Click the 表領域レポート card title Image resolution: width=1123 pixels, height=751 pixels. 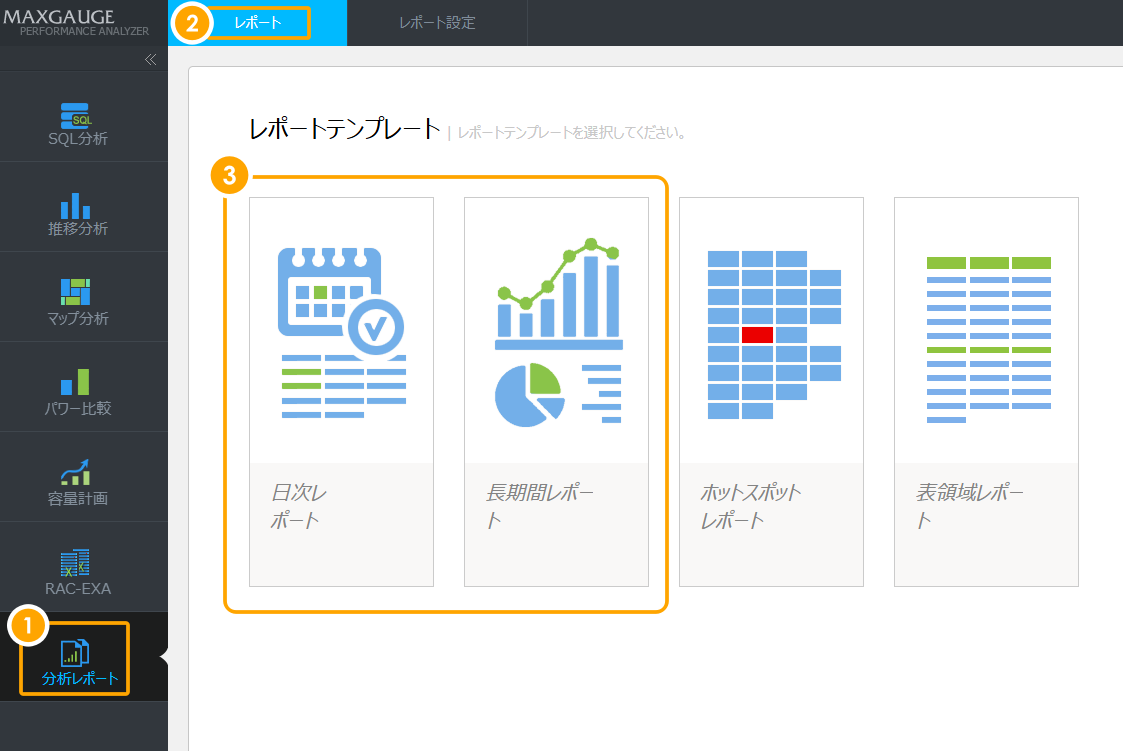970,507
